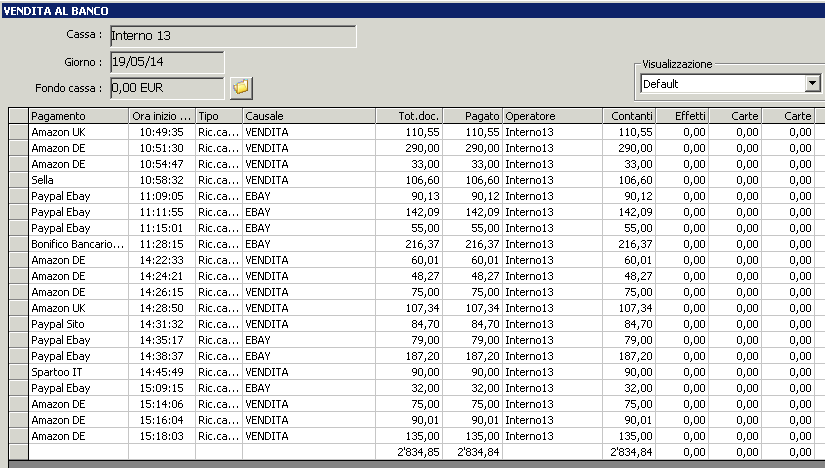Viewport: 825px width, 468px height.
Task: Click the time cell 10:54:47
Action: 162,164
